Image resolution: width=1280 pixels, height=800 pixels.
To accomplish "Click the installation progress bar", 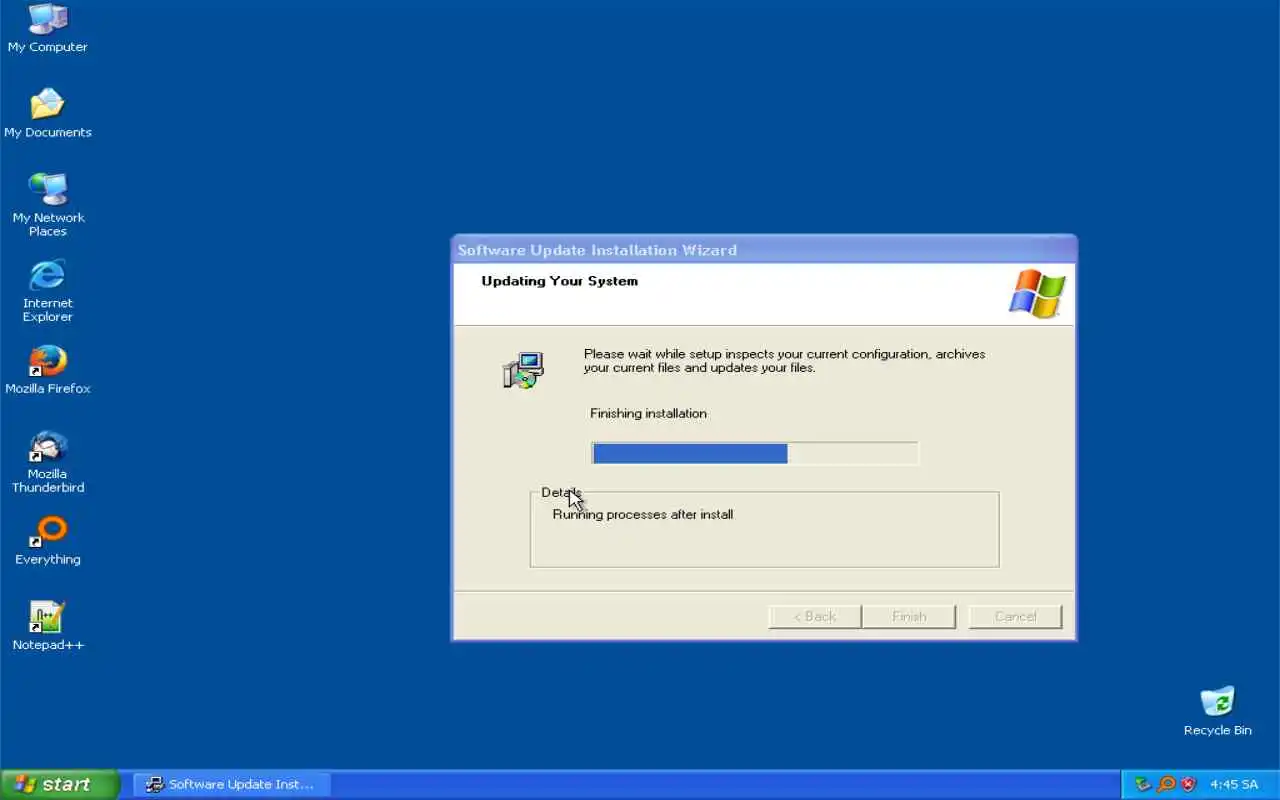I will pyautogui.click(x=755, y=454).
